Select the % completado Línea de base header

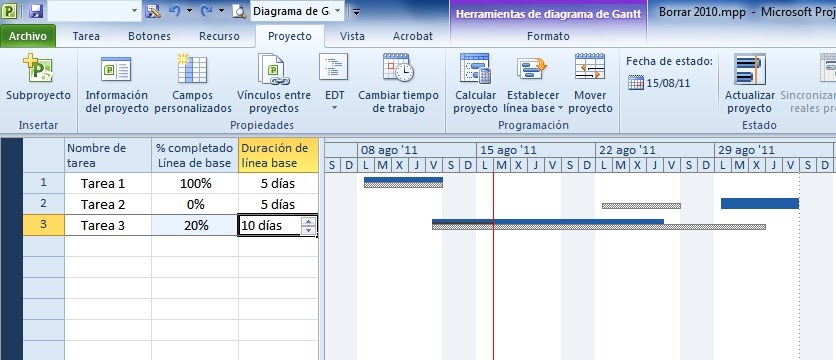point(195,155)
